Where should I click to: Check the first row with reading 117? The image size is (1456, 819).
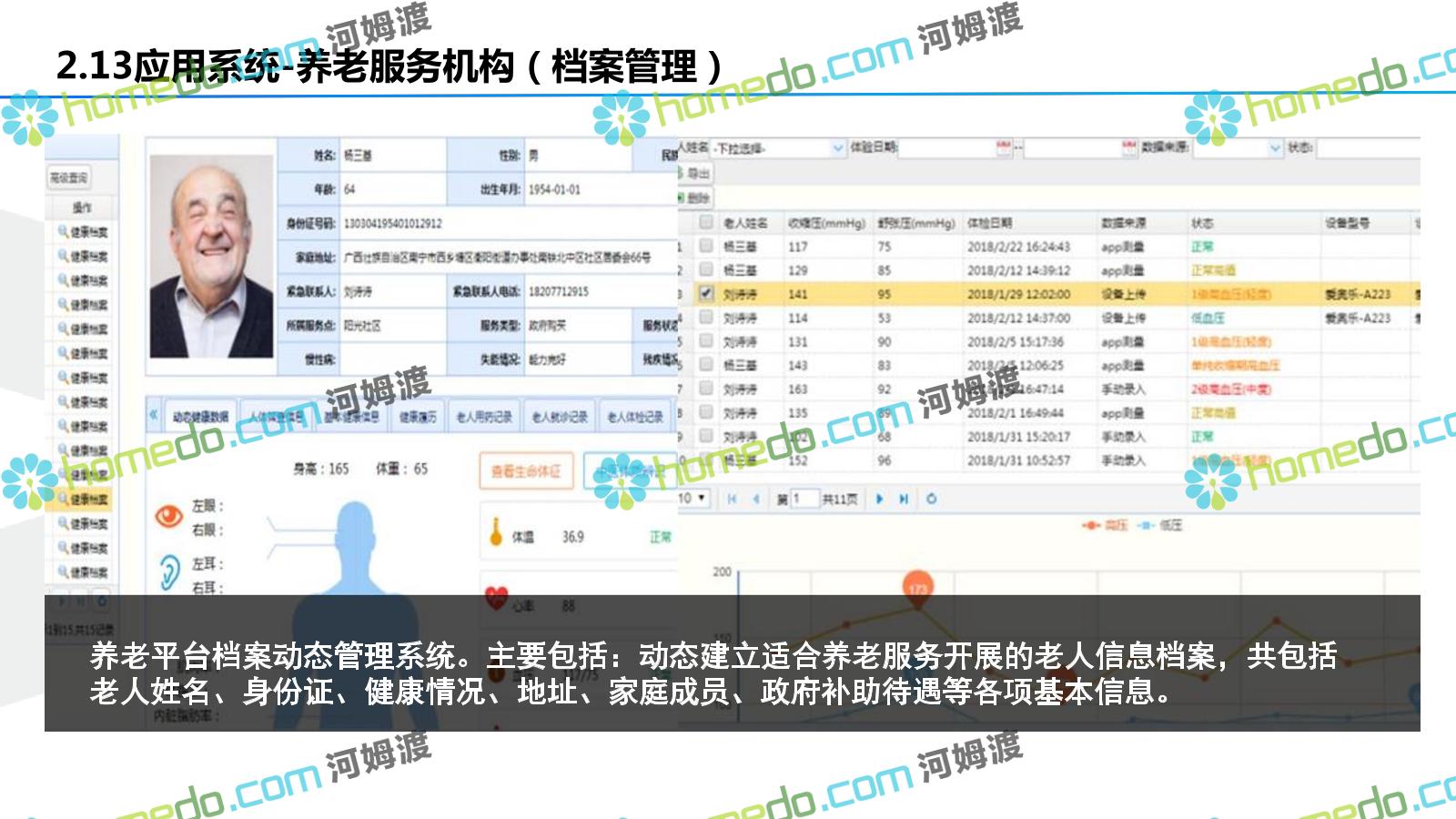705,246
